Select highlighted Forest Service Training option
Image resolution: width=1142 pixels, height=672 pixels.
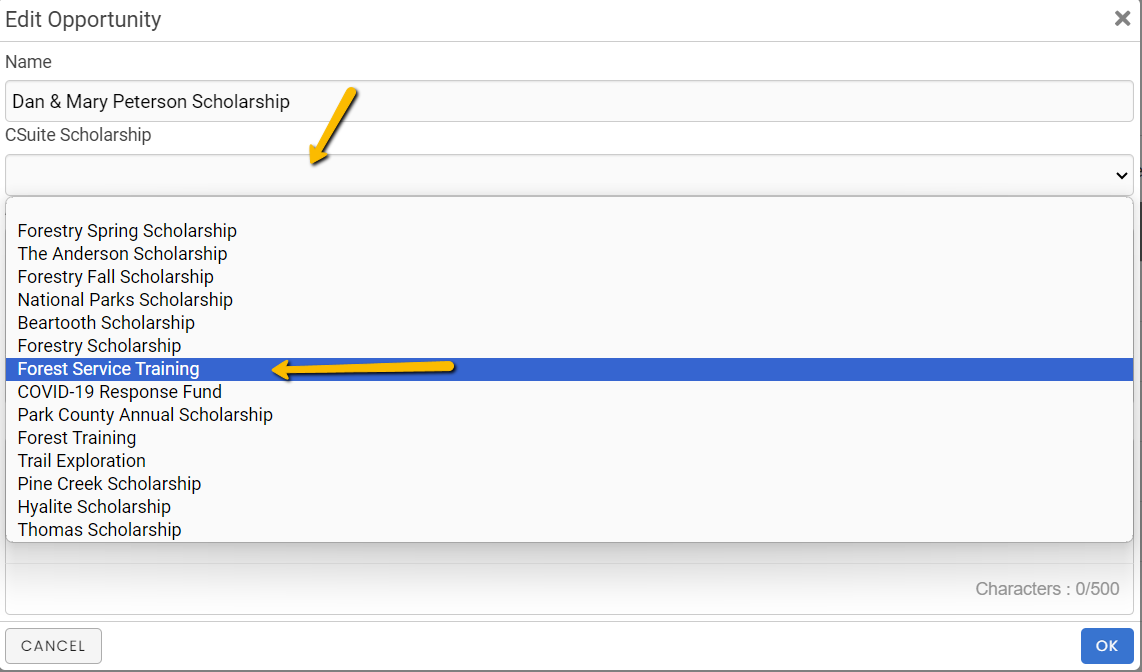[108, 369]
